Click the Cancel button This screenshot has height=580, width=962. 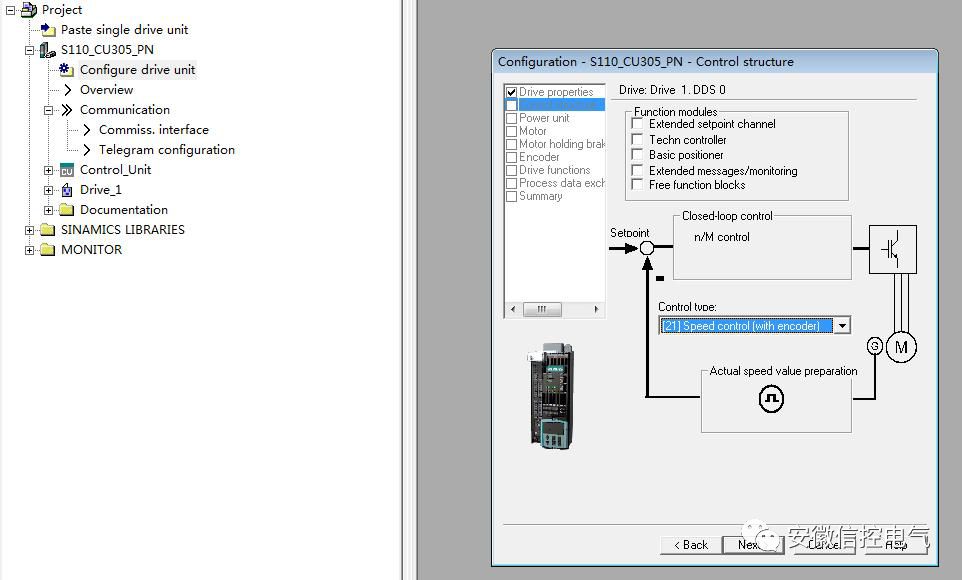pos(823,545)
